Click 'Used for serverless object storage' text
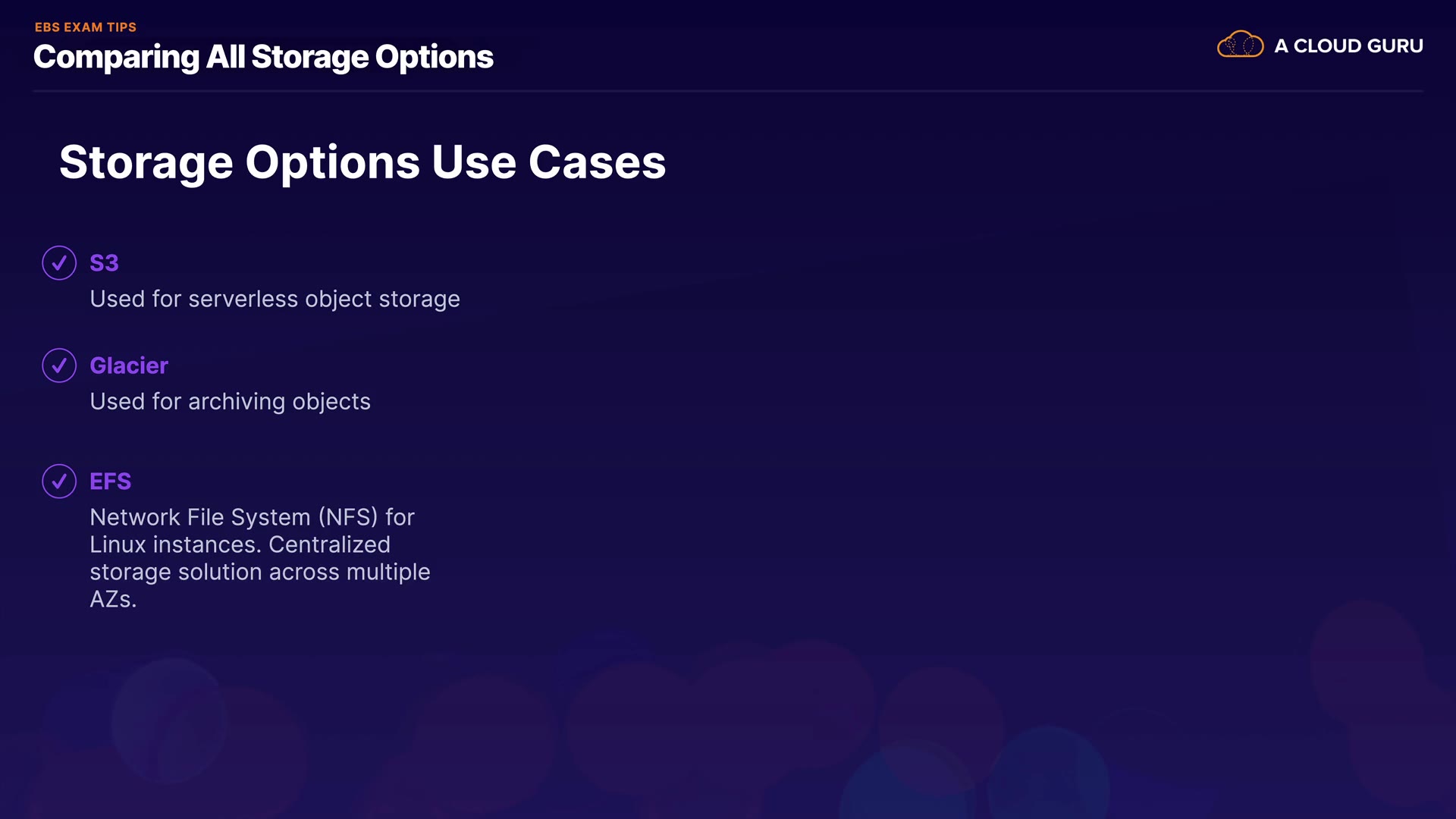Screen dimensions: 1456x819 coord(275,300)
